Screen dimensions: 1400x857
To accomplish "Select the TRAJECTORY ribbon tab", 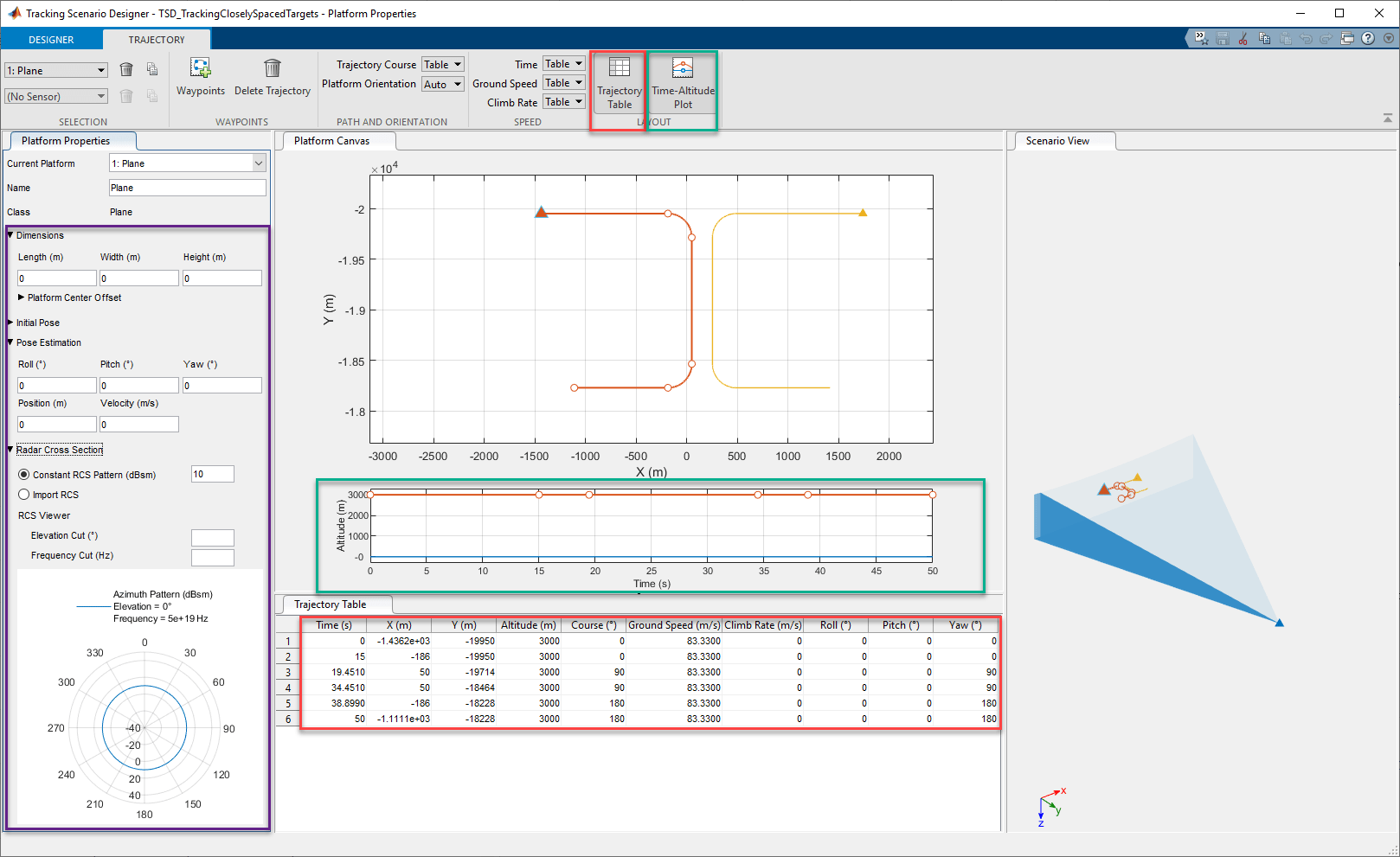I will tap(157, 40).
